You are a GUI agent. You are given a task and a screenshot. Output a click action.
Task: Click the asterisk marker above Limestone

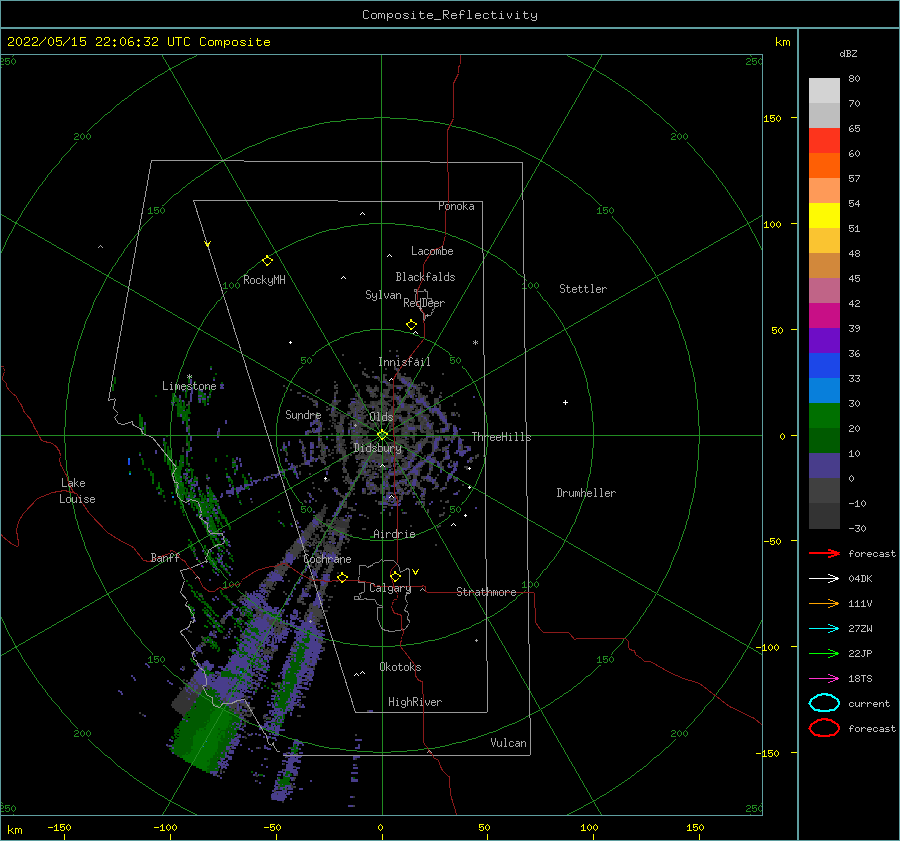[189, 377]
